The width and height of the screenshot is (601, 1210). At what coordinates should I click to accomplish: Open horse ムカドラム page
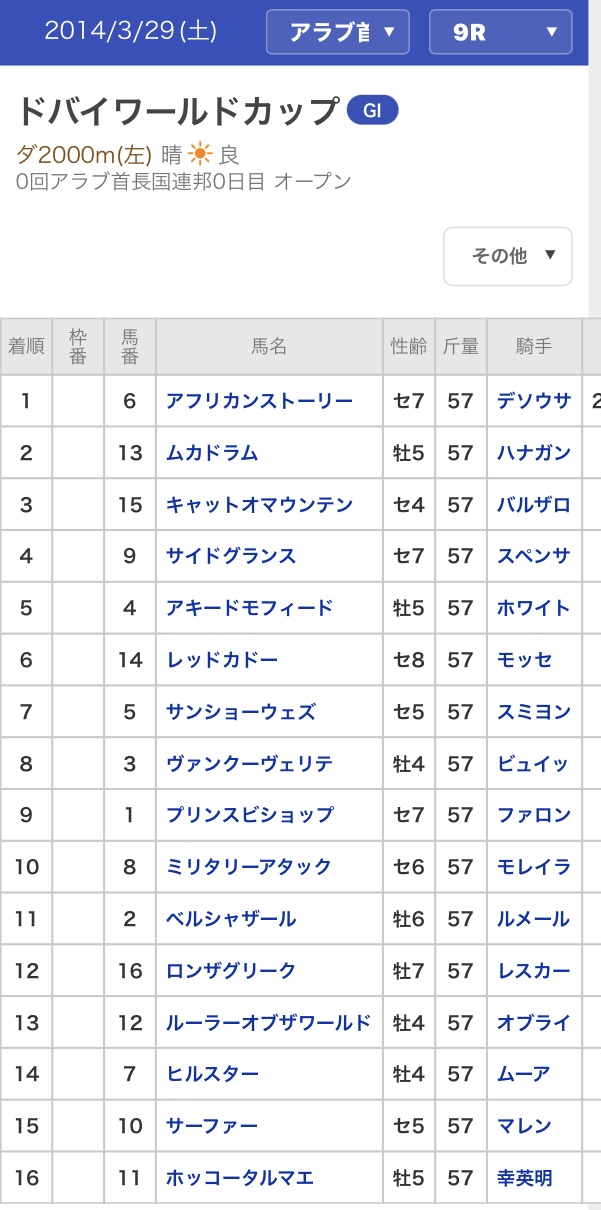pos(212,453)
